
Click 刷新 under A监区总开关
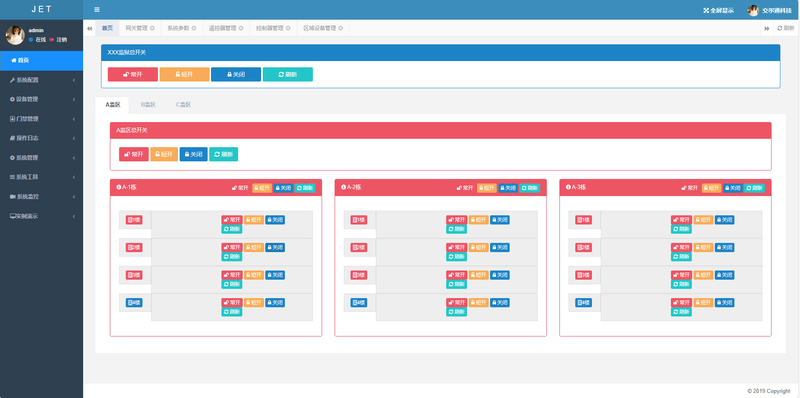click(223, 154)
